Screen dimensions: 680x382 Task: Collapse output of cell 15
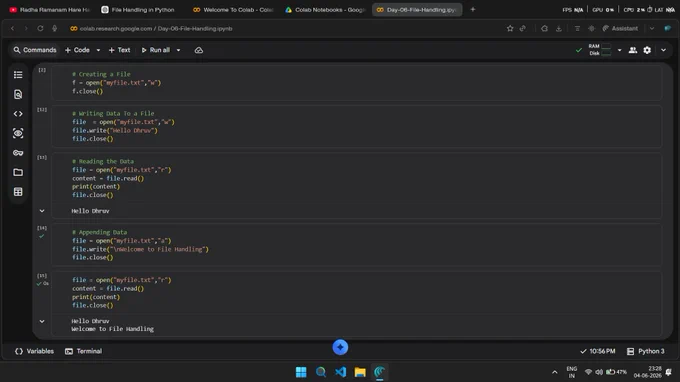pyautogui.click(x=42, y=321)
